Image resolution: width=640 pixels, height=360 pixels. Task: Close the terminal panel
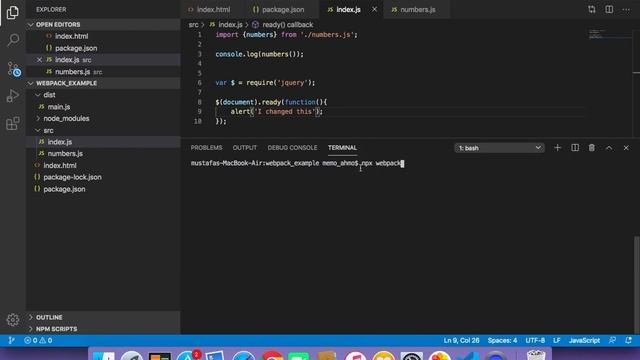626,148
